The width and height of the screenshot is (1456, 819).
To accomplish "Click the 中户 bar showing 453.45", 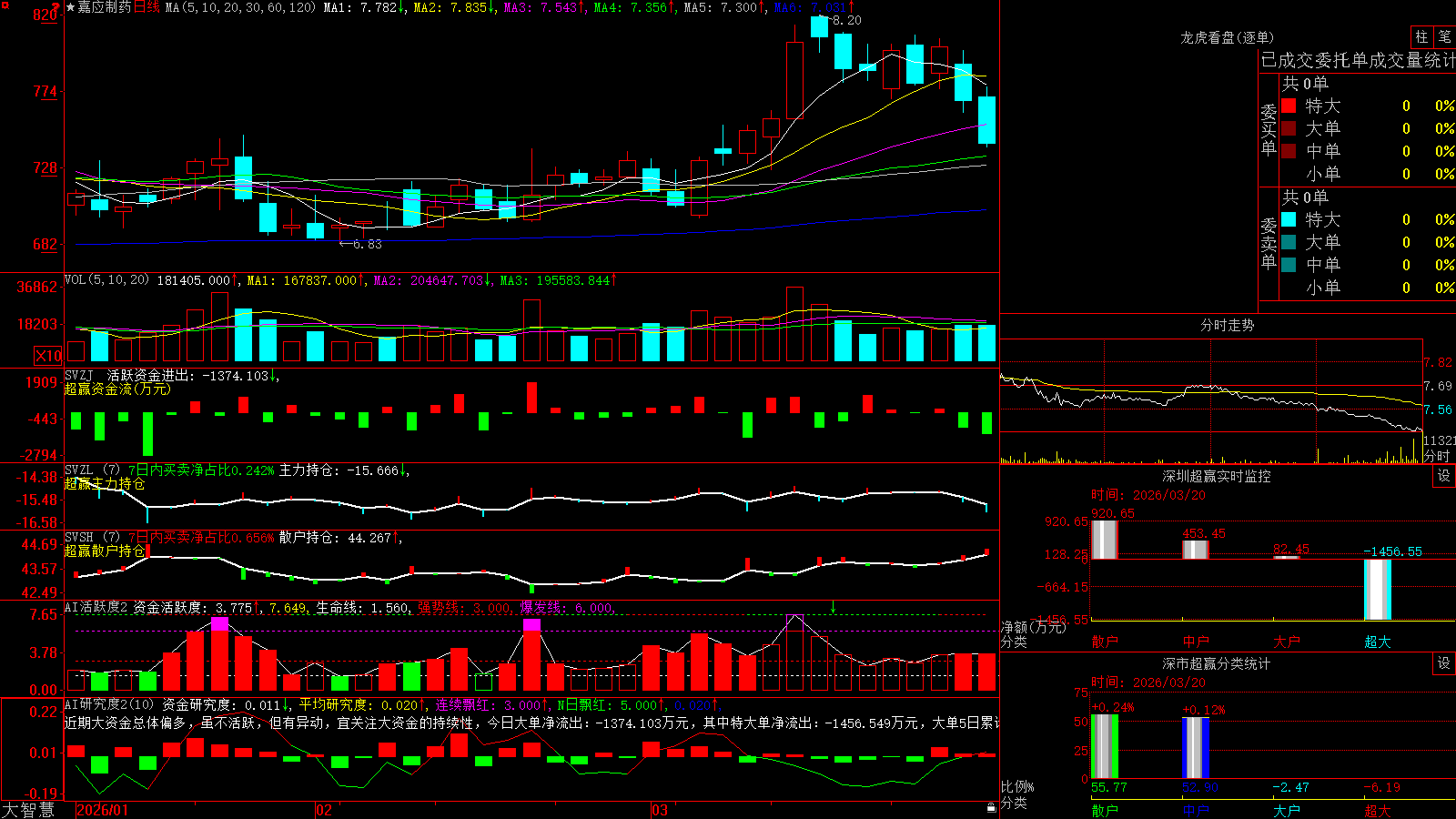I will click(x=1195, y=550).
